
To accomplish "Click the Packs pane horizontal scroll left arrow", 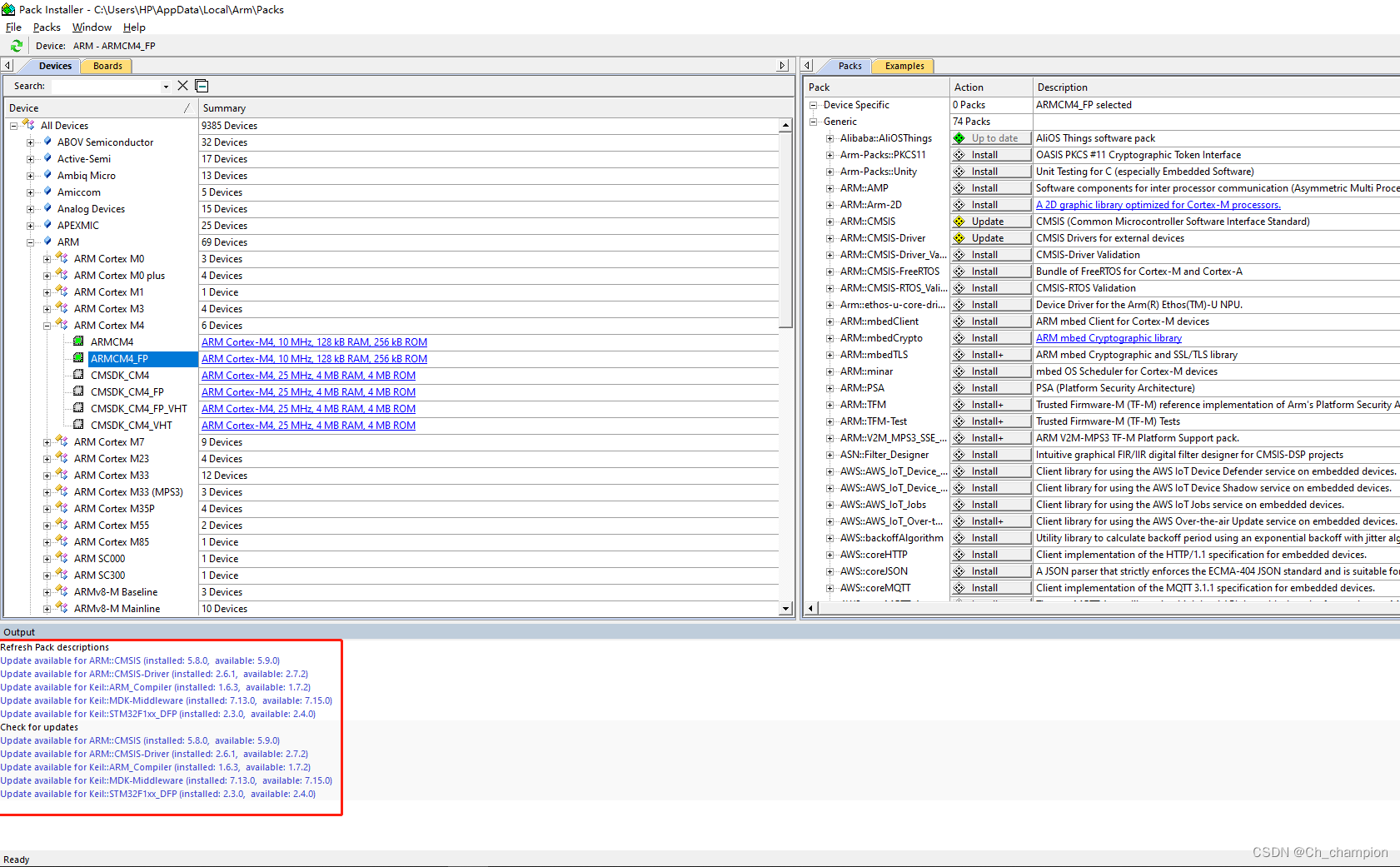I will pyautogui.click(x=812, y=608).
